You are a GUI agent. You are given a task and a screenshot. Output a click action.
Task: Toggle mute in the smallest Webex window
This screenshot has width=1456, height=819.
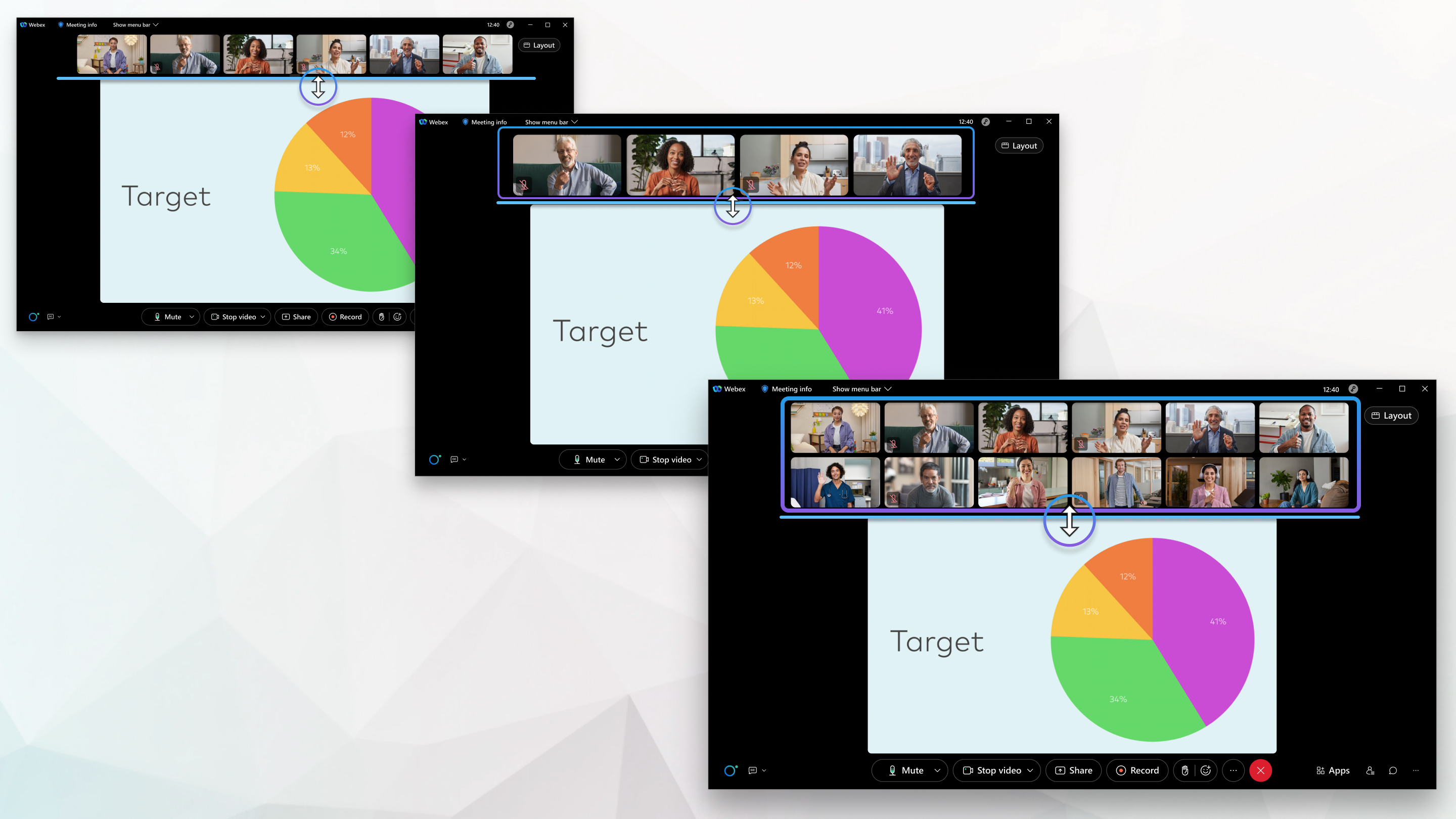[x=167, y=317]
